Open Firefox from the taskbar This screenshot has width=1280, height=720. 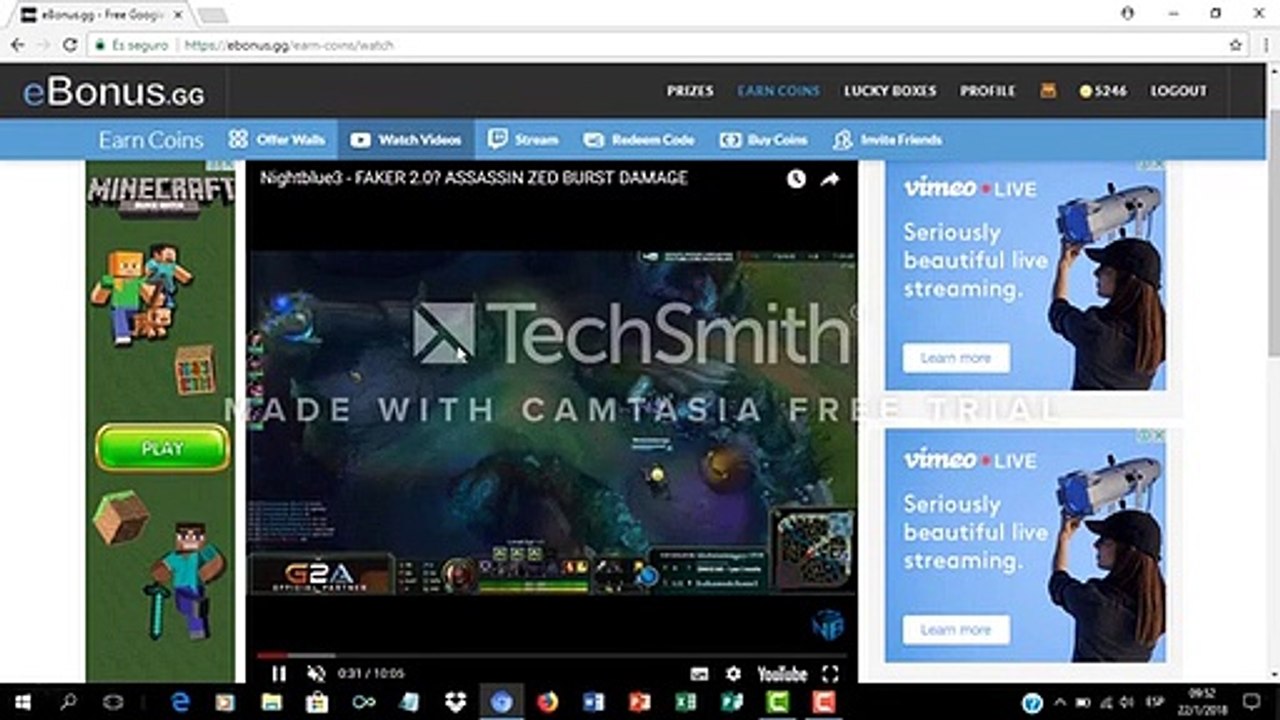(x=547, y=702)
